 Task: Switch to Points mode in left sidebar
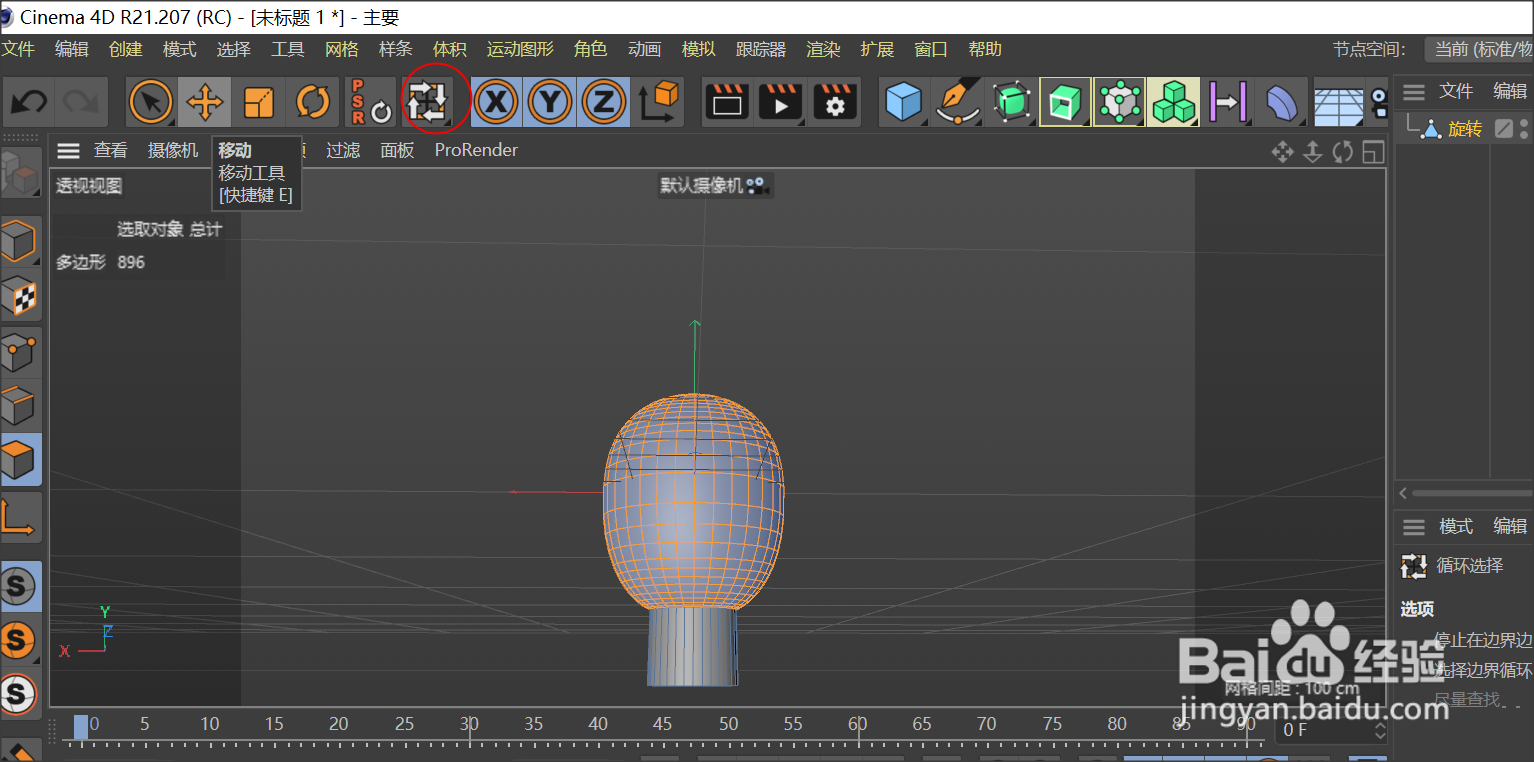22,352
